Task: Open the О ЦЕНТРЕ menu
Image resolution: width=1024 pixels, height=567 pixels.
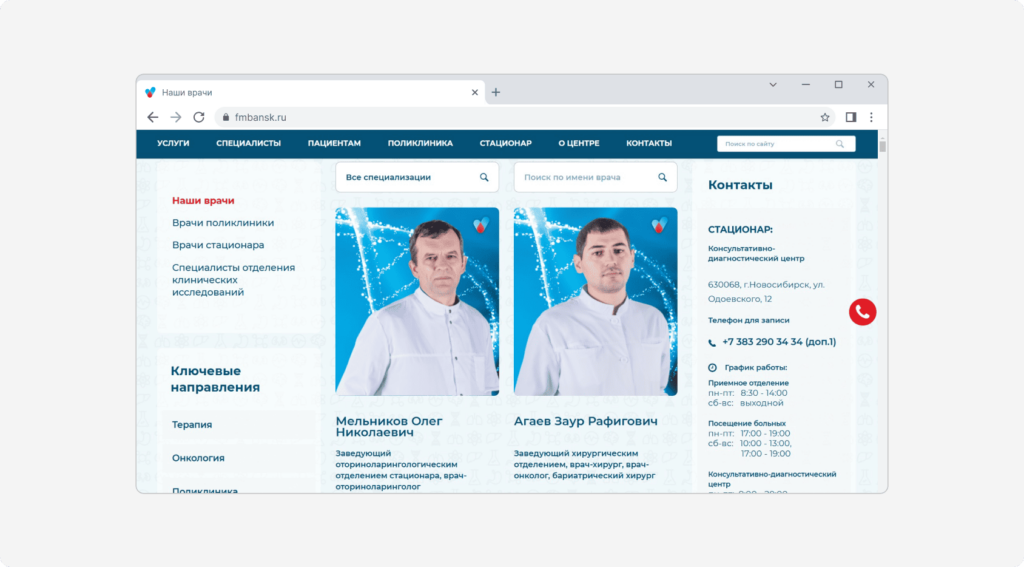Action: coord(579,143)
